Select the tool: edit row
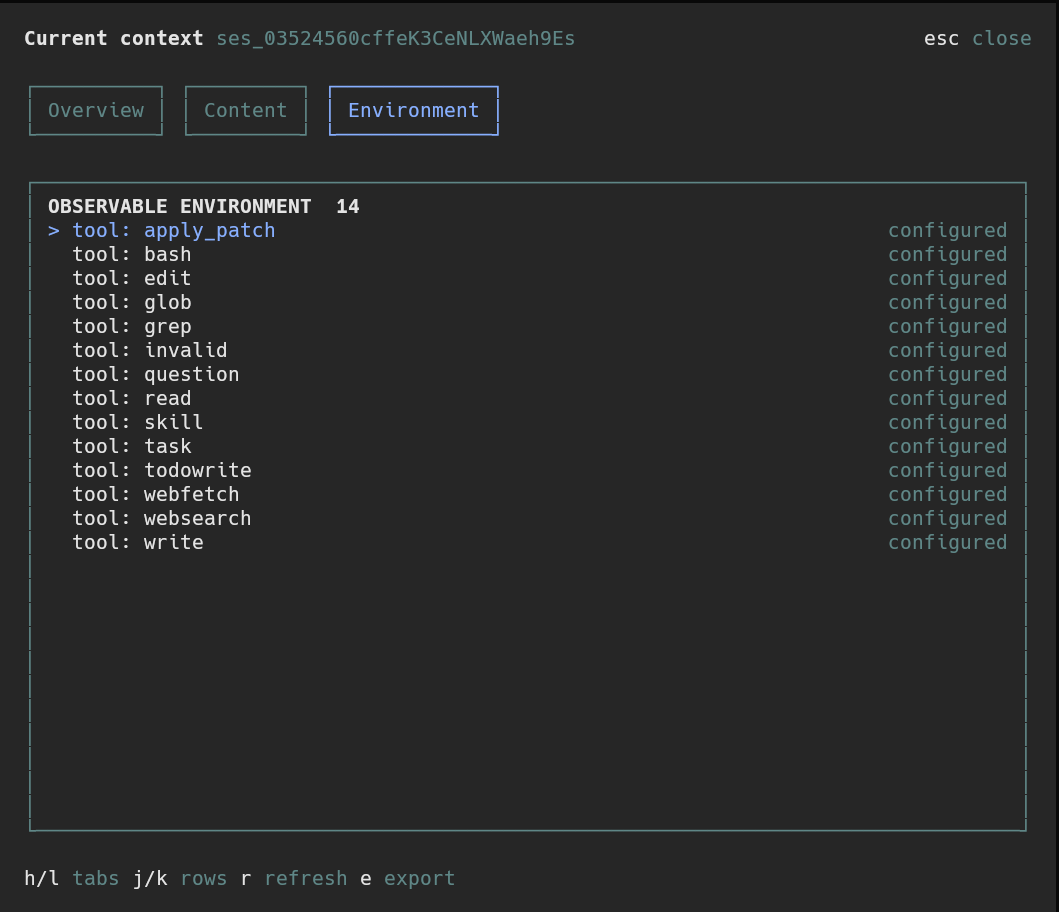The width and height of the screenshot is (1059, 912). click(527, 278)
